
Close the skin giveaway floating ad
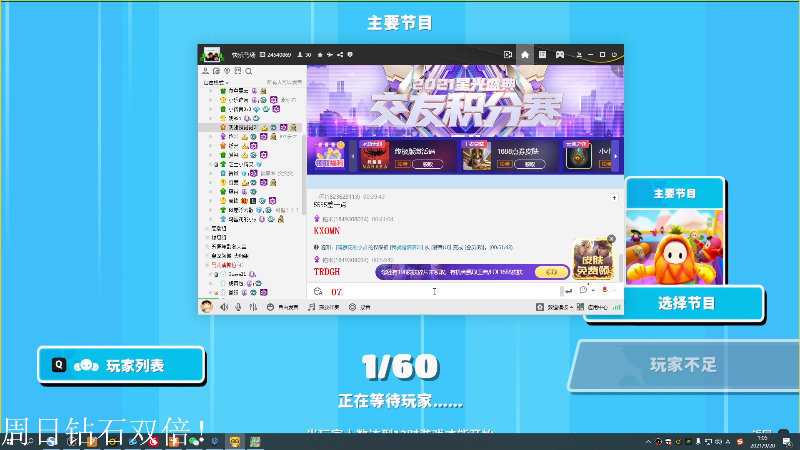(612, 239)
